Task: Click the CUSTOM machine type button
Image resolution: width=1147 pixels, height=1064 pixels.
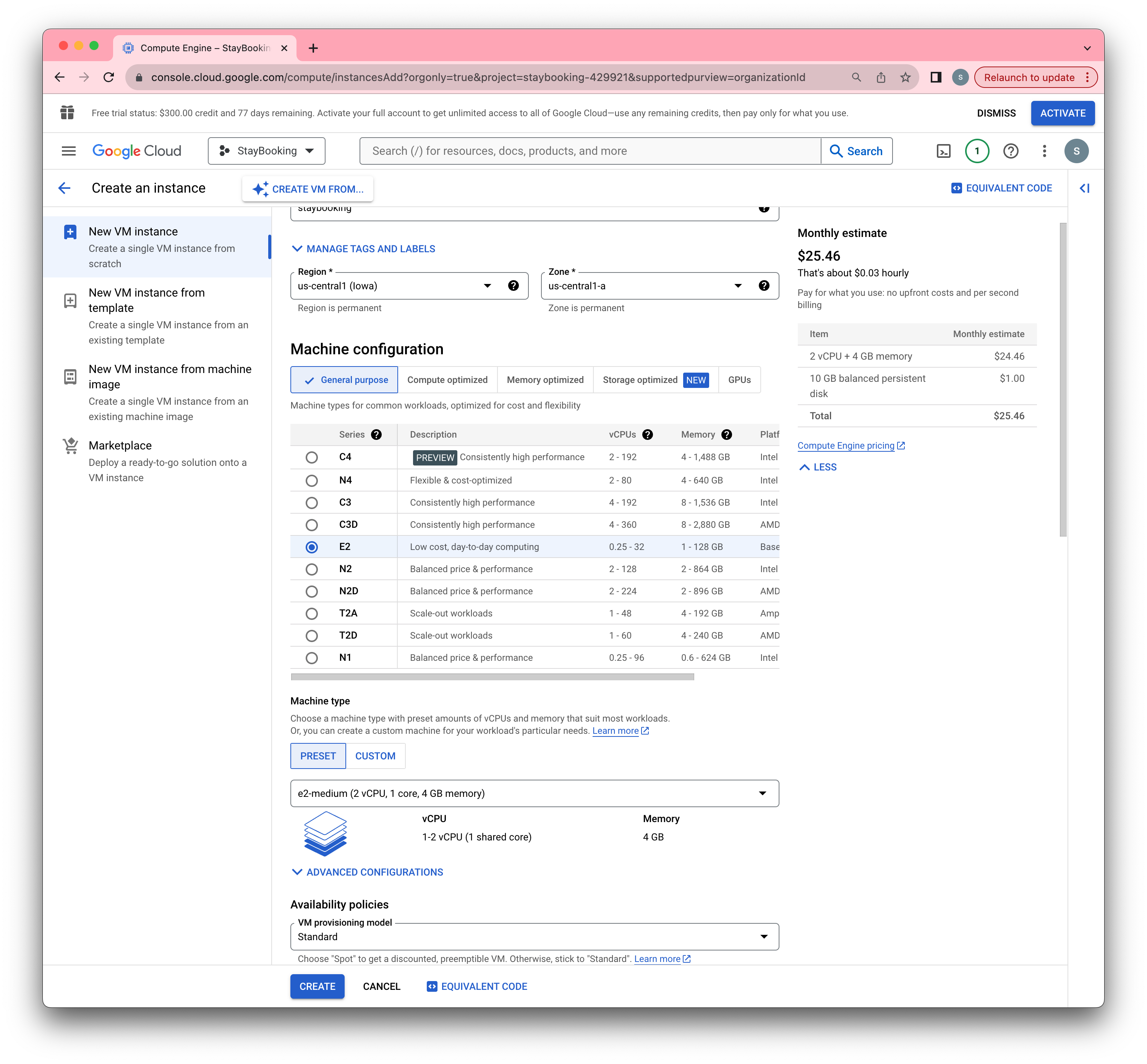Action: (375, 755)
